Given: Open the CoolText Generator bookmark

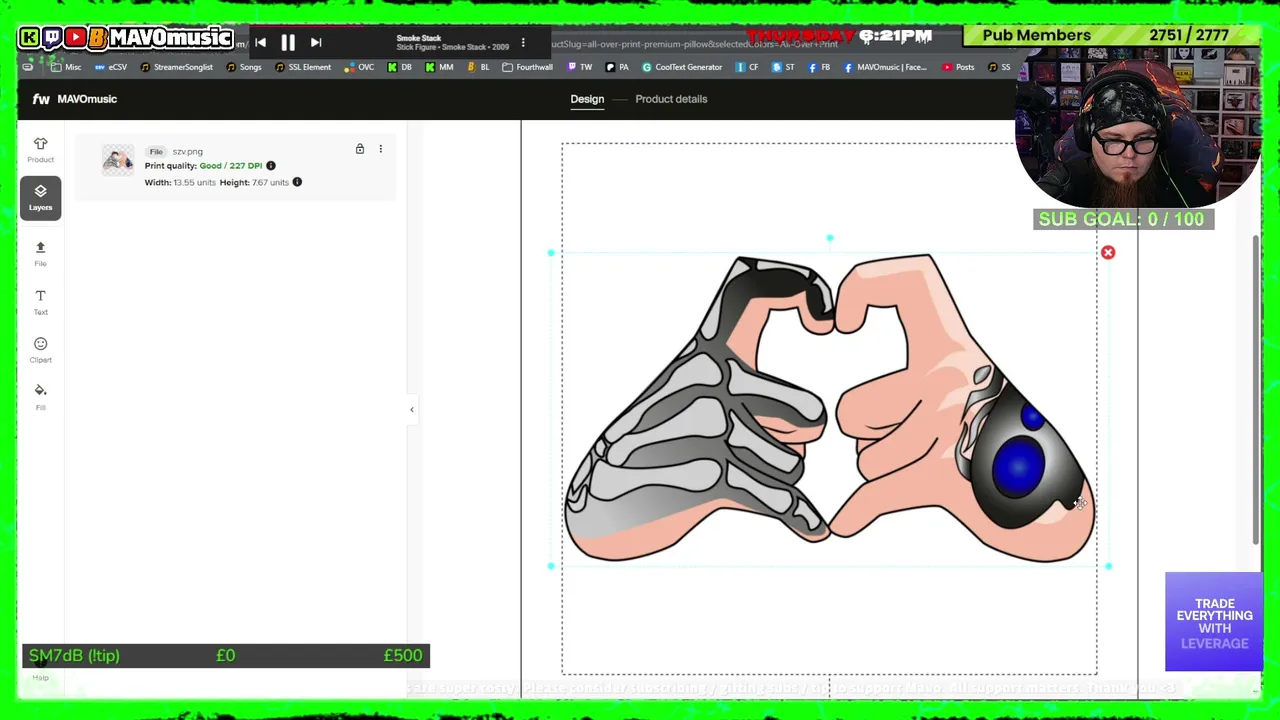Looking at the screenshot, I should coord(682,67).
